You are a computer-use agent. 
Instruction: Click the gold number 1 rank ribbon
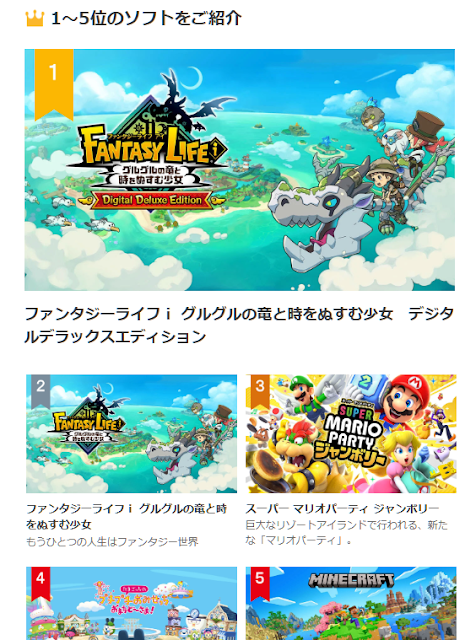pyautogui.click(x=54, y=84)
